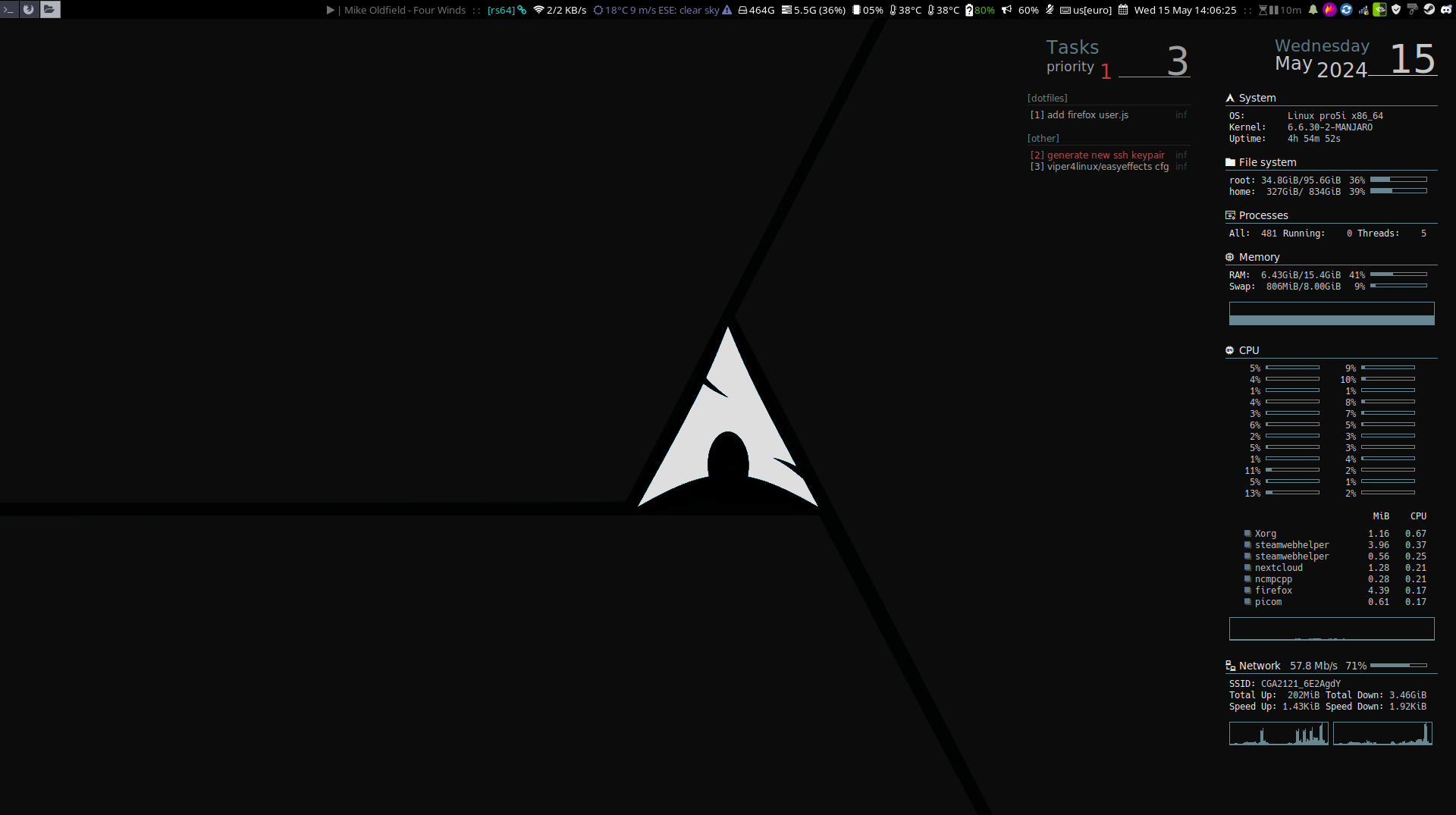The height and width of the screenshot is (815, 1456).
Task: Click the [rs64] VPN label
Action: (x=500, y=10)
